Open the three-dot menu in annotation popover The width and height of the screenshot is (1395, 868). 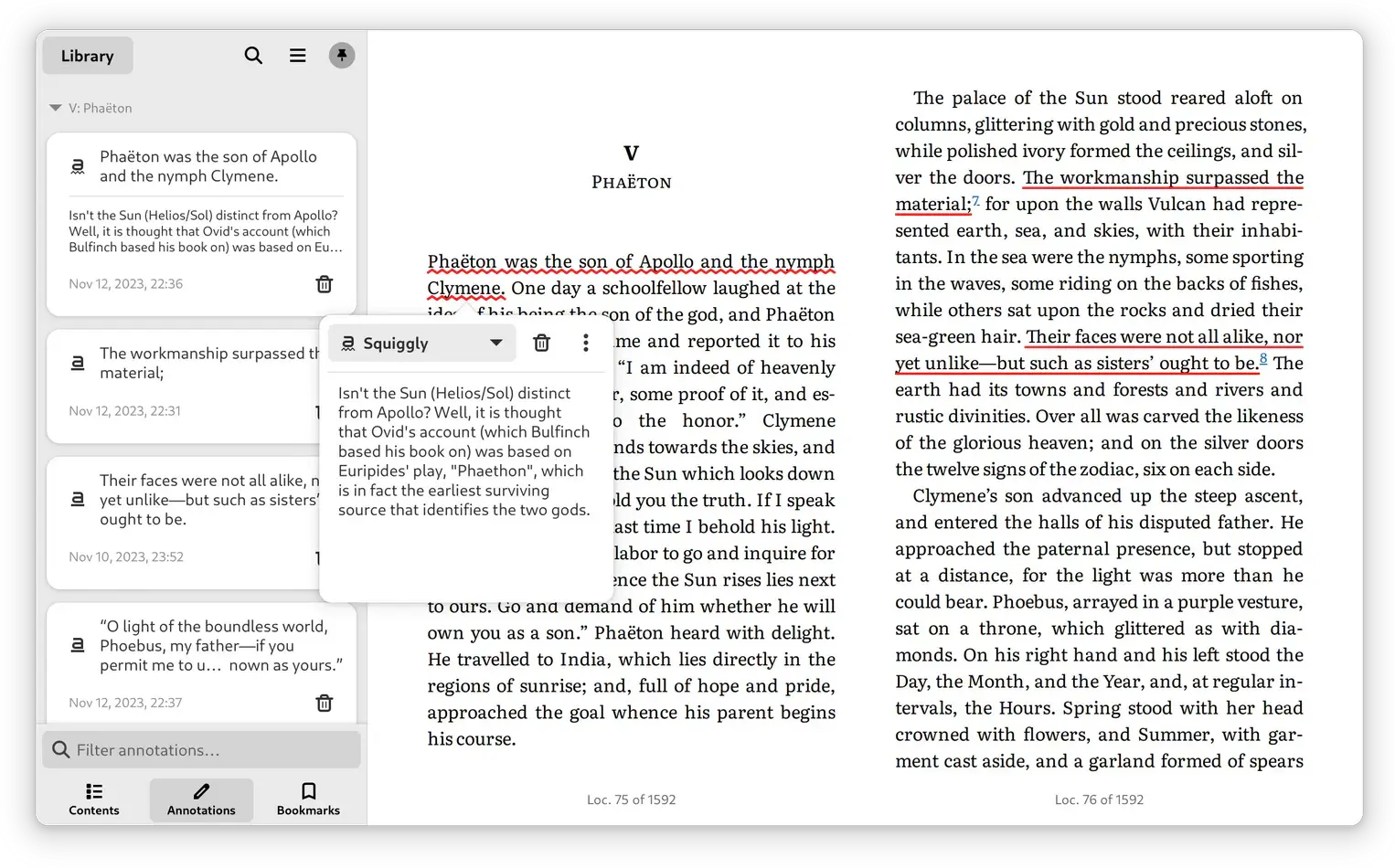click(586, 344)
